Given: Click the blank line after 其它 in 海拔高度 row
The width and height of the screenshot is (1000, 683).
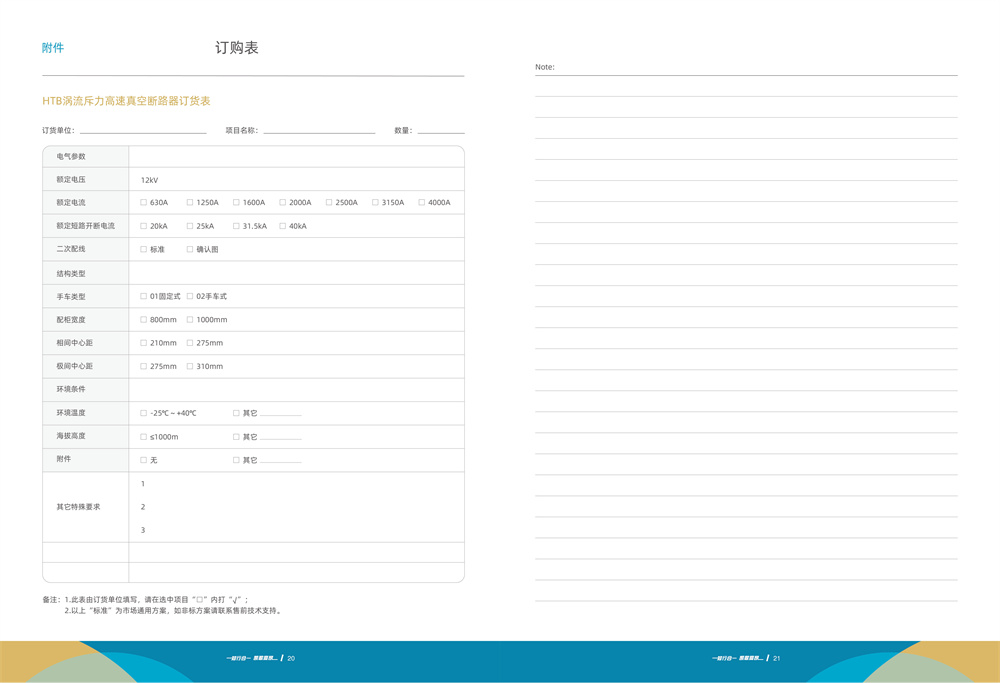Looking at the screenshot, I should pyautogui.click(x=281, y=437).
